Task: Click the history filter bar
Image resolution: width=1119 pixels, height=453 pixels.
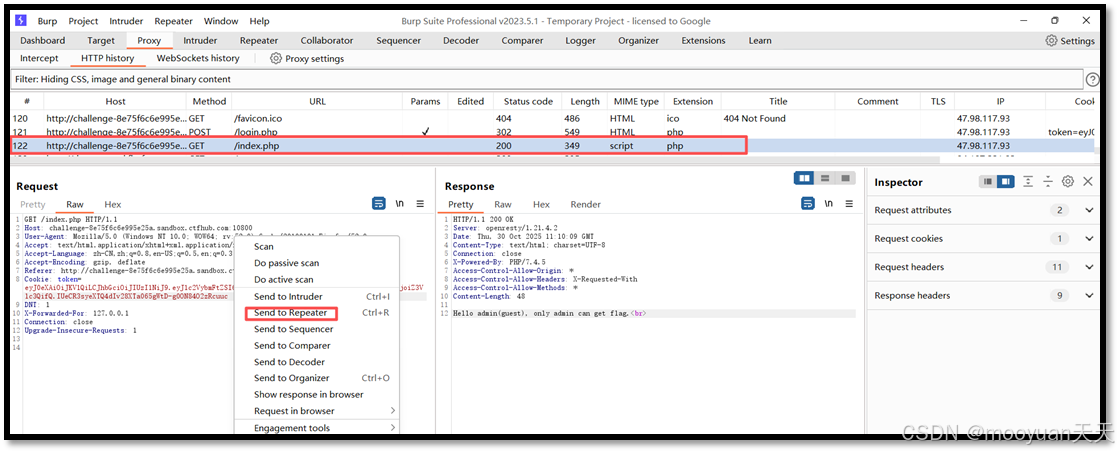Action: [546, 79]
